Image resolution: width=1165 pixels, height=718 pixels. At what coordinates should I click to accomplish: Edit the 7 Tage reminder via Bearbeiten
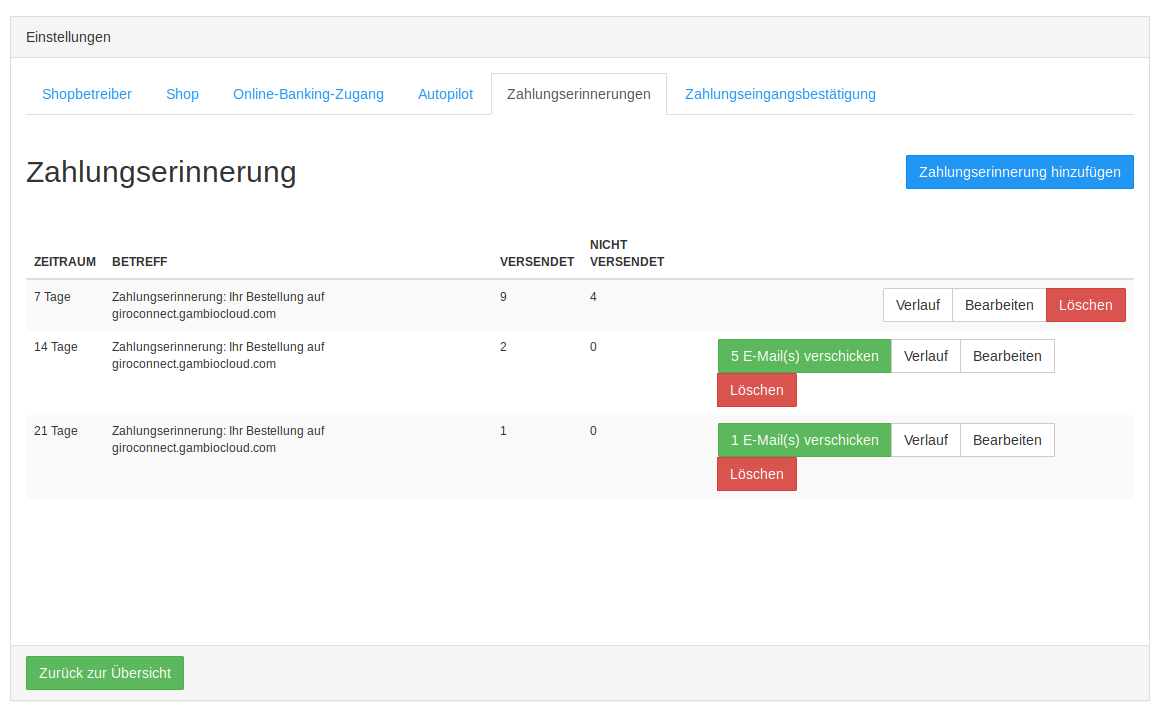(x=999, y=305)
